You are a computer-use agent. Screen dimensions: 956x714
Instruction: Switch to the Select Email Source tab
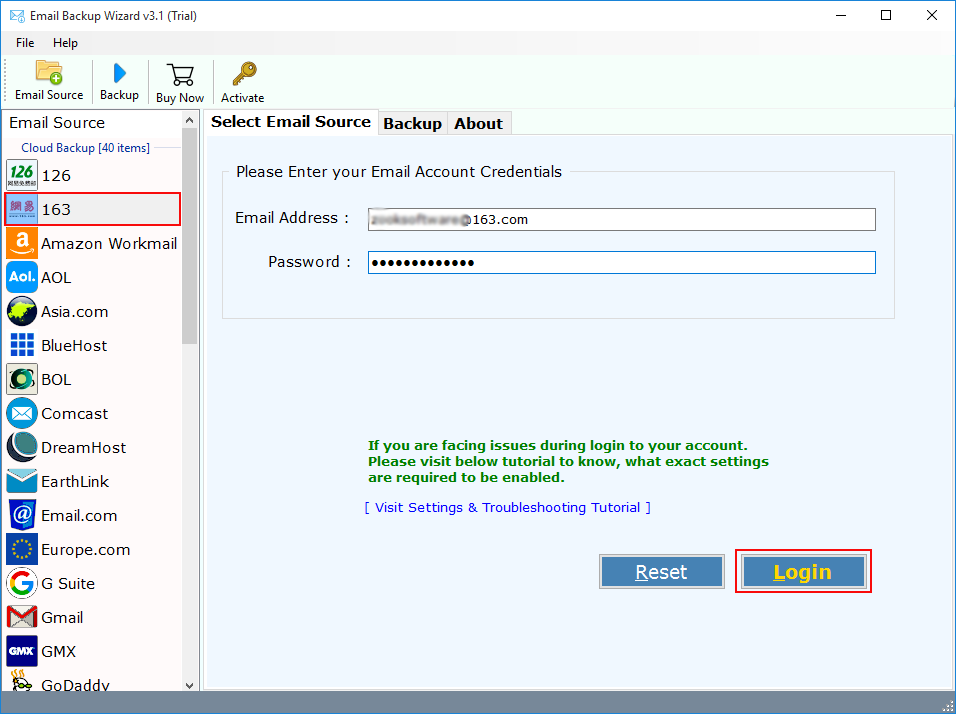[291, 122]
